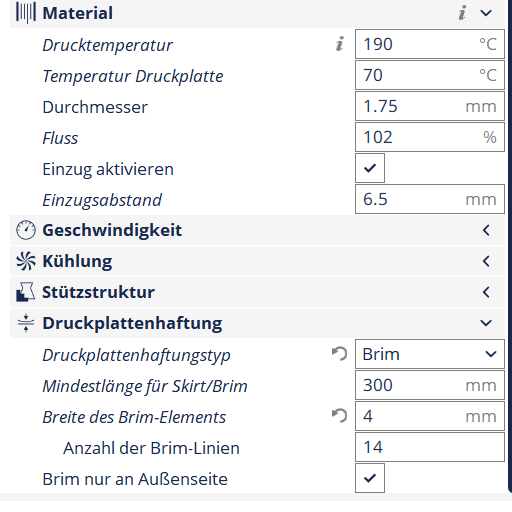Click the Mindestlänge für Skirt/Brim label
The image size is (512, 512).
(145, 387)
